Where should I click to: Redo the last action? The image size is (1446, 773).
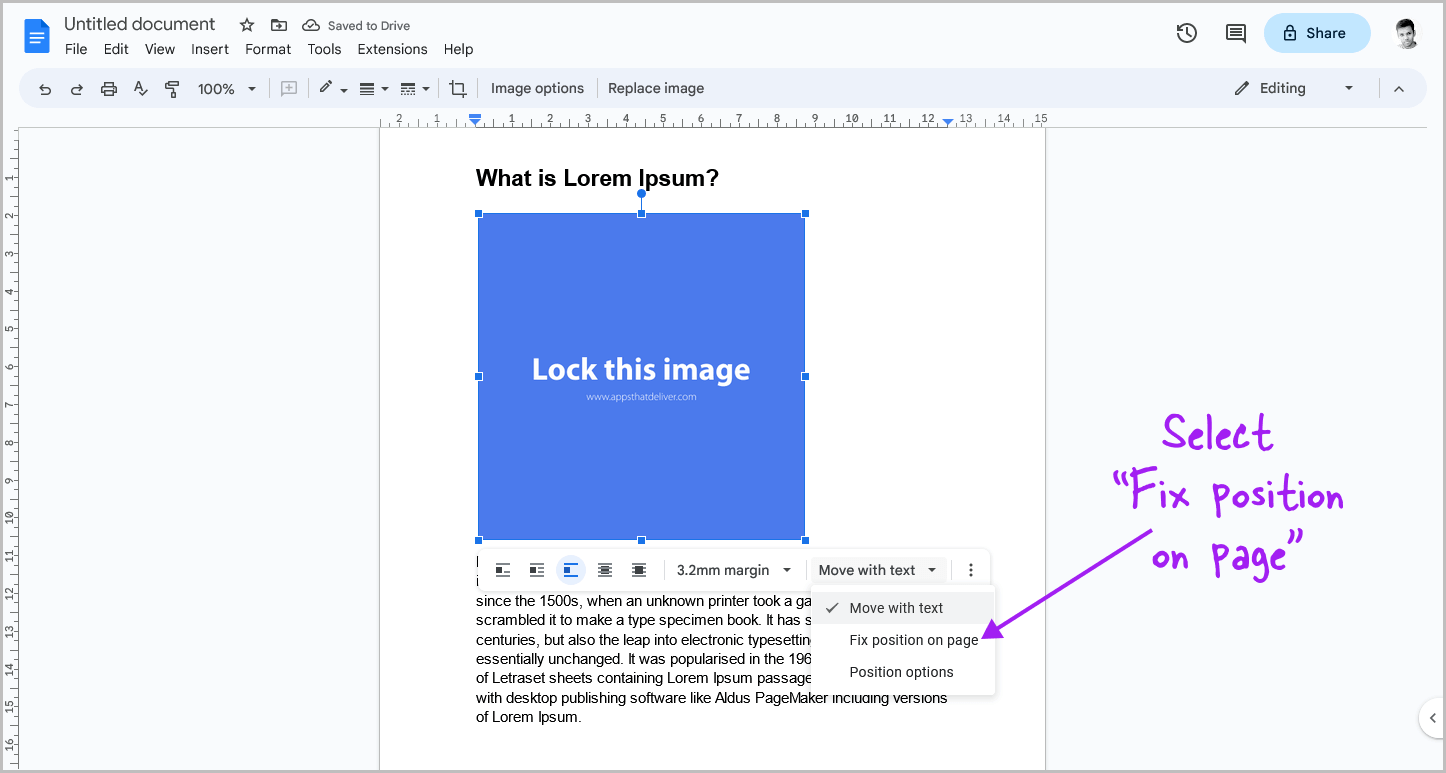(77, 88)
